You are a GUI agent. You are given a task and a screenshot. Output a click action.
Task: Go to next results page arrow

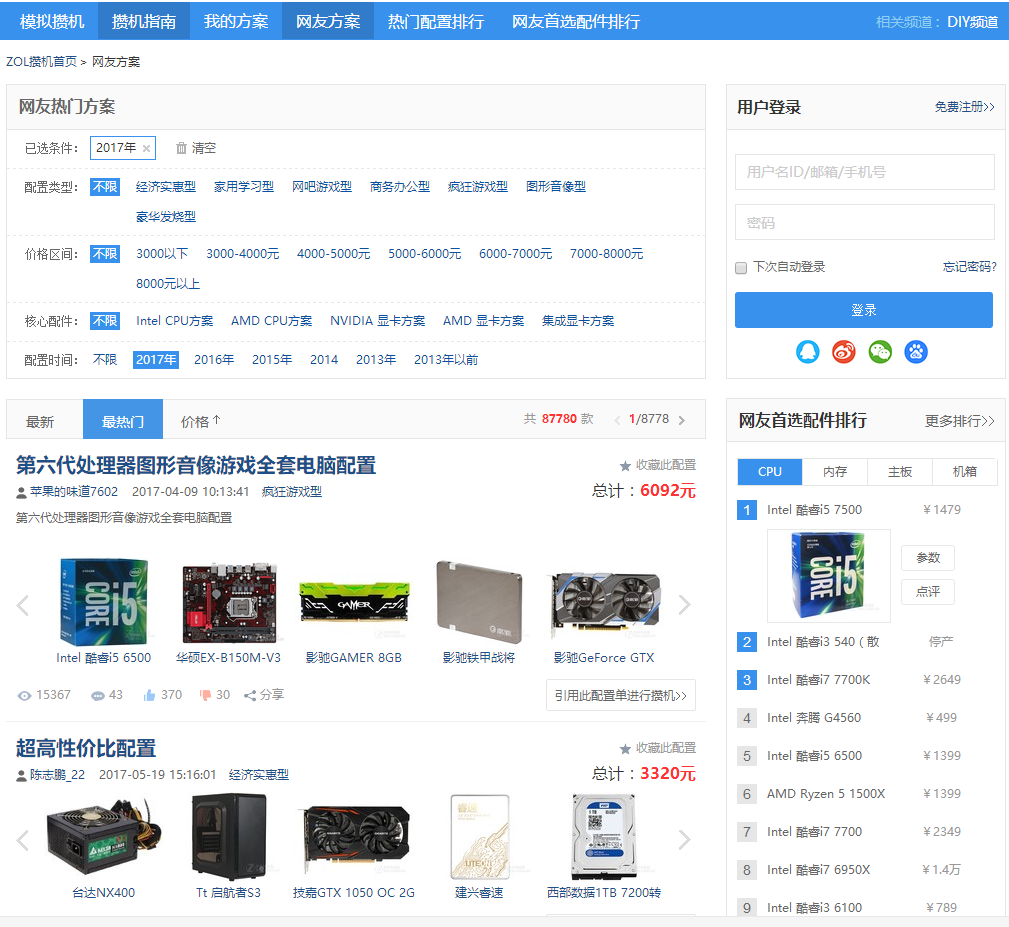point(682,420)
